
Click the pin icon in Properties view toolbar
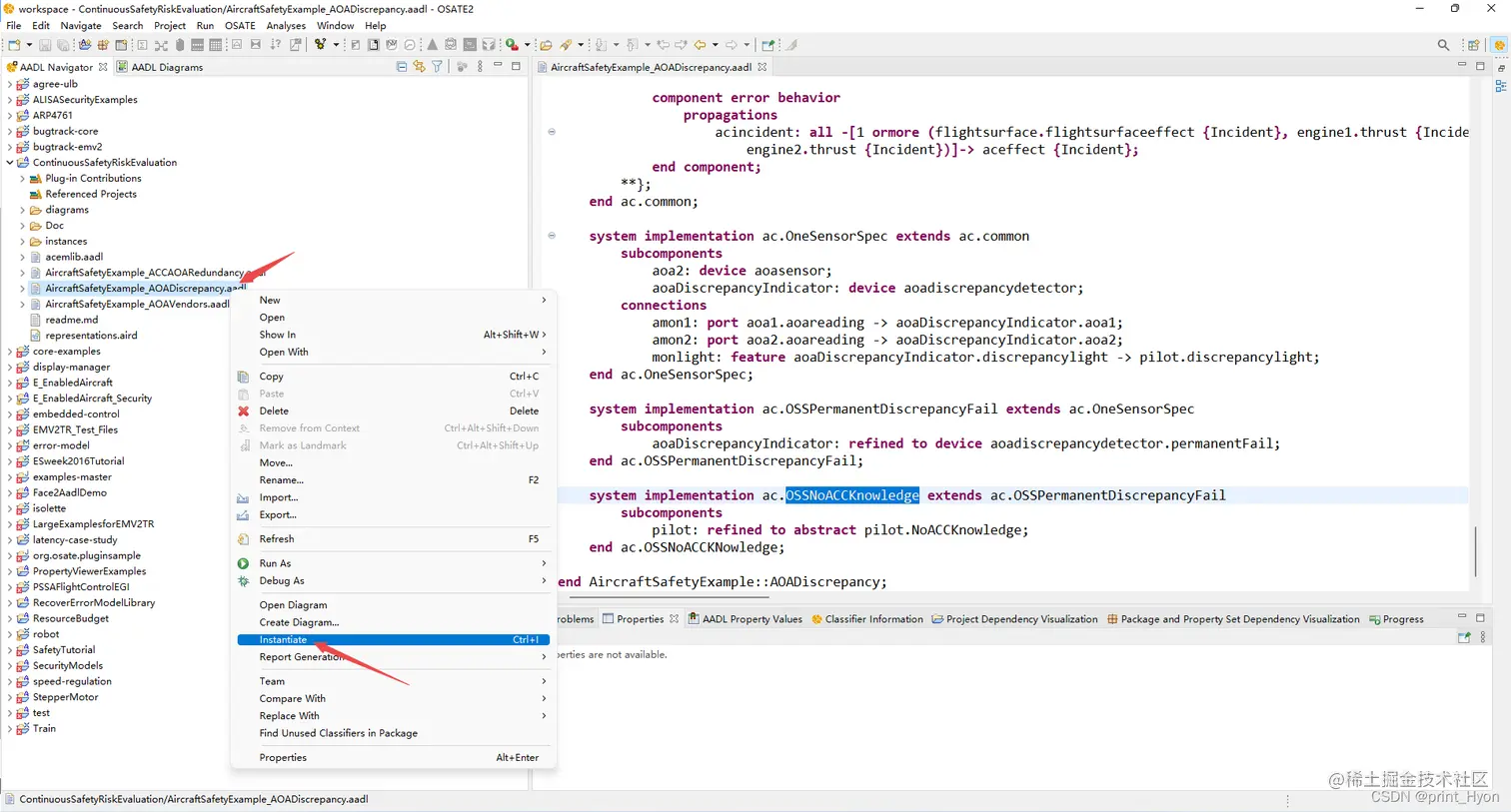pyautogui.click(x=1464, y=637)
